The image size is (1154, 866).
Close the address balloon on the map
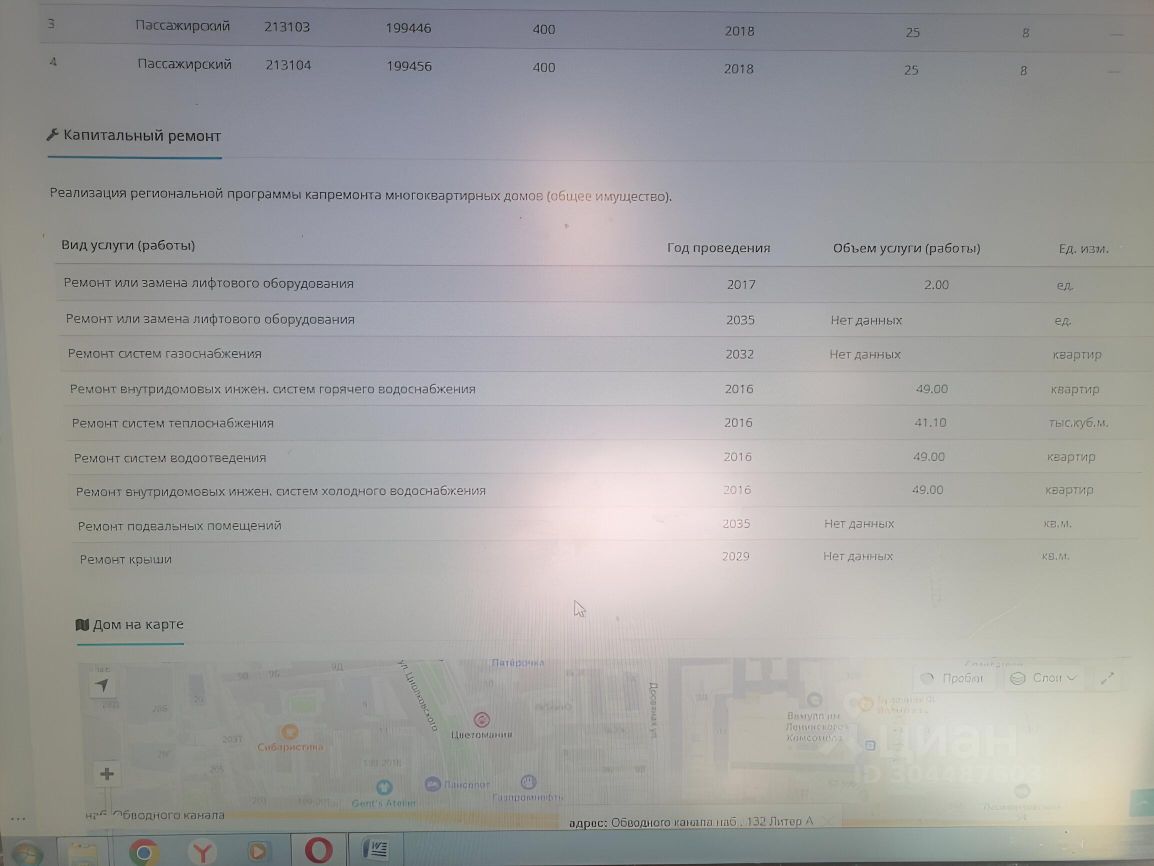(x=827, y=820)
